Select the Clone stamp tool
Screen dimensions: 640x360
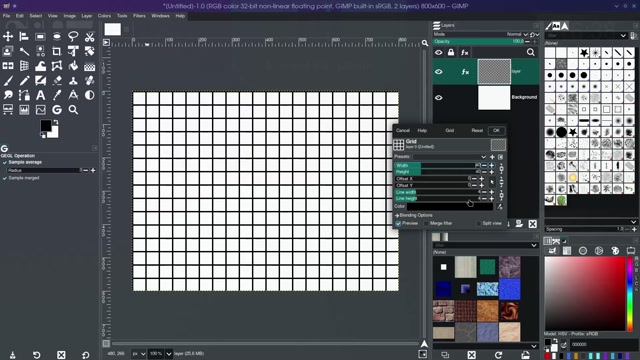[x=73, y=81]
